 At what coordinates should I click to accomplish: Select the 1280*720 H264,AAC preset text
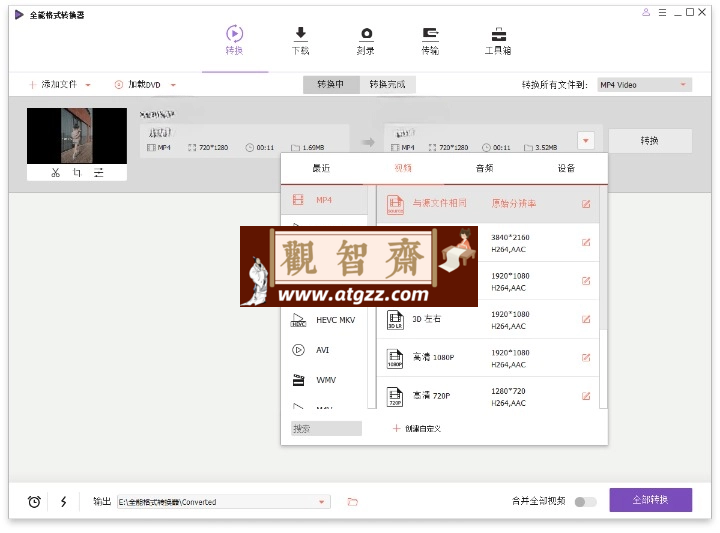click(x=508, y=397)
